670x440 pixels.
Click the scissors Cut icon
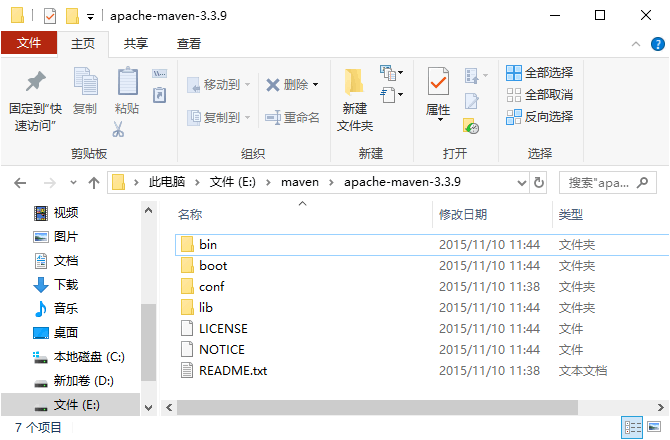[118, 129]
